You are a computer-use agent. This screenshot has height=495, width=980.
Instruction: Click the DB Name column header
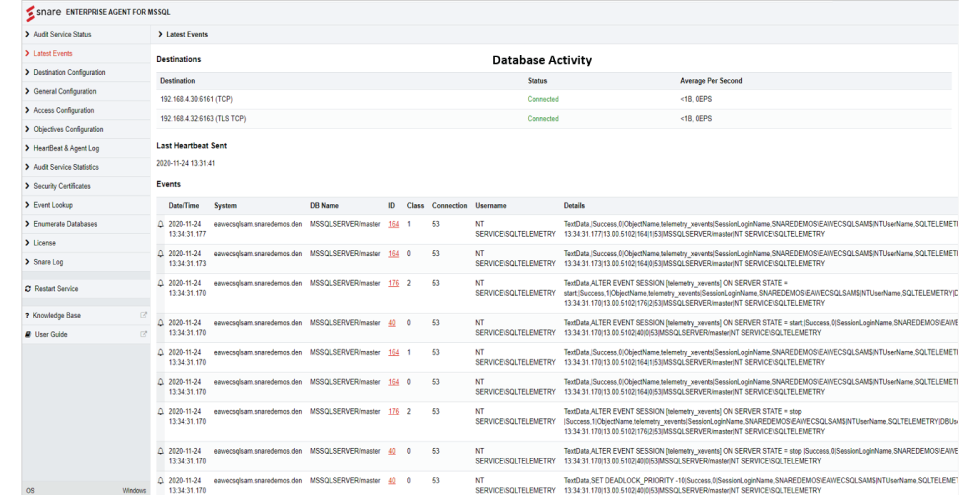coord(324,206)
